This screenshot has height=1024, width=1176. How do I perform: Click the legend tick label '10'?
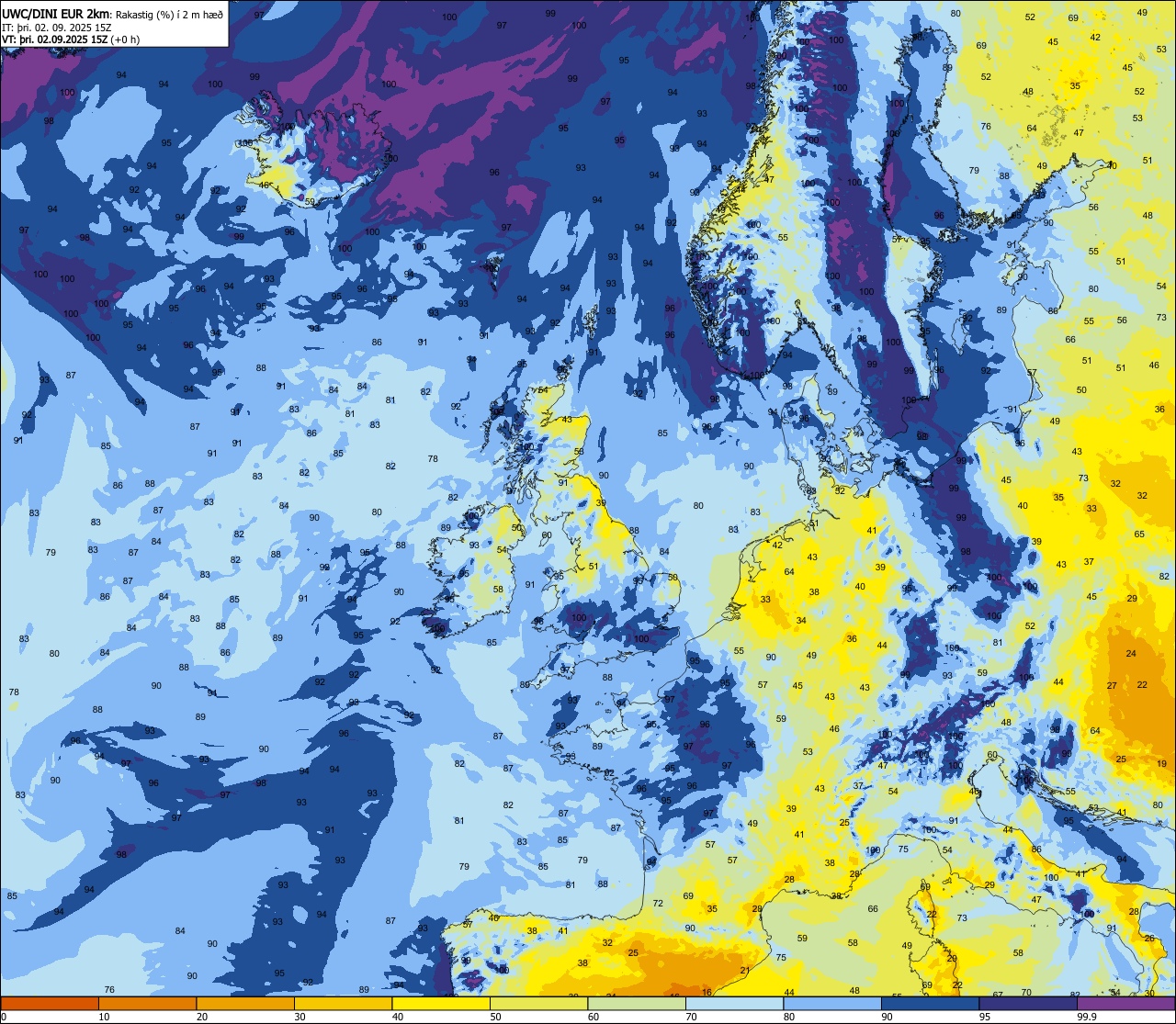(104, 1017)
